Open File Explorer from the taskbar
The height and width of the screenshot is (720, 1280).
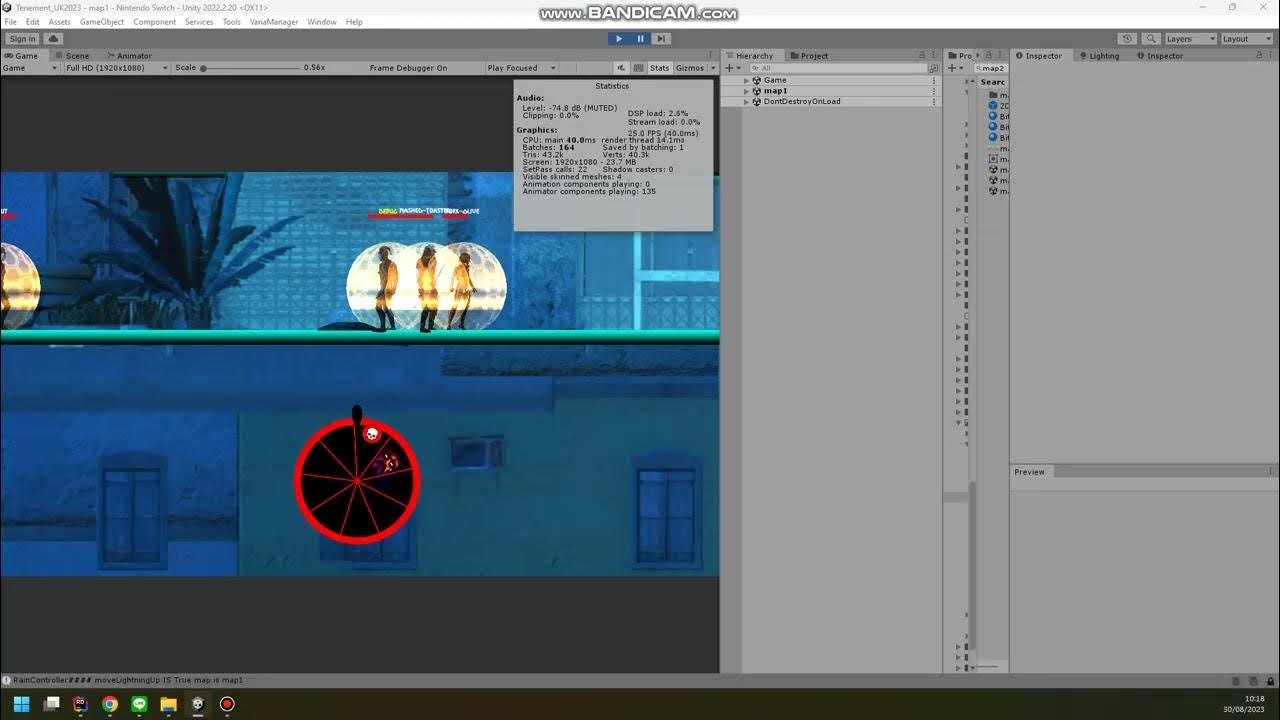tap(169, 704)
